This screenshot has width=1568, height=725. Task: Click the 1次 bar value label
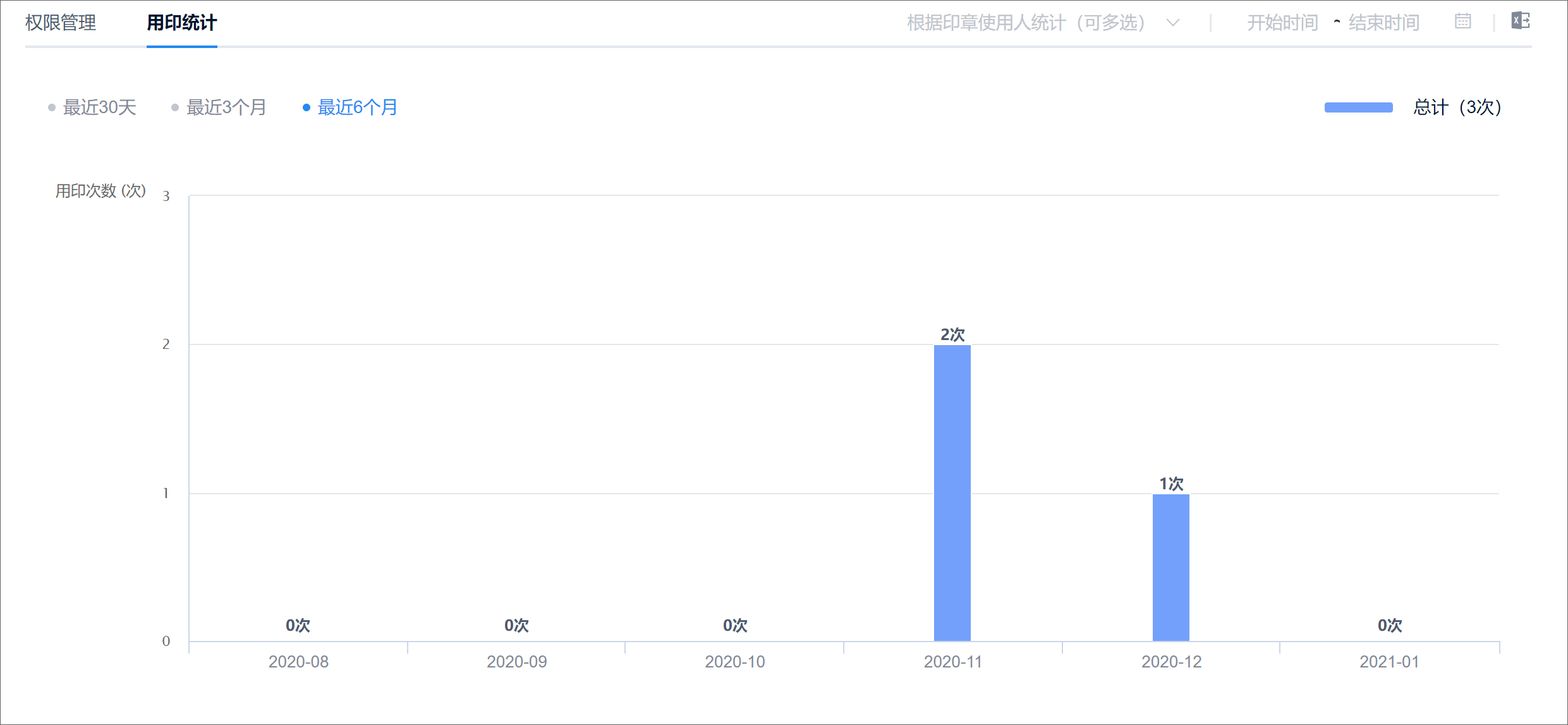pos(1170,484)
